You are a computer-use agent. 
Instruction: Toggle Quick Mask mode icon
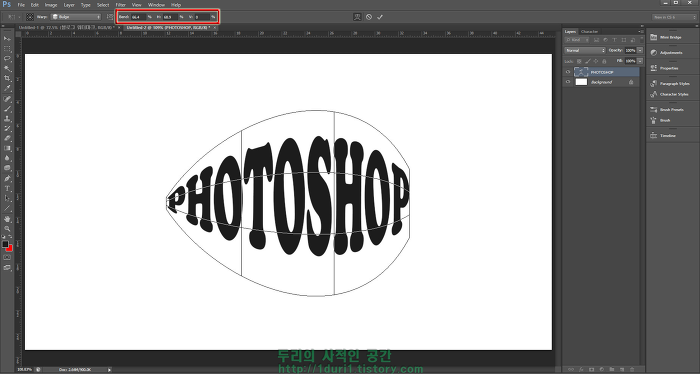[7, 257]
